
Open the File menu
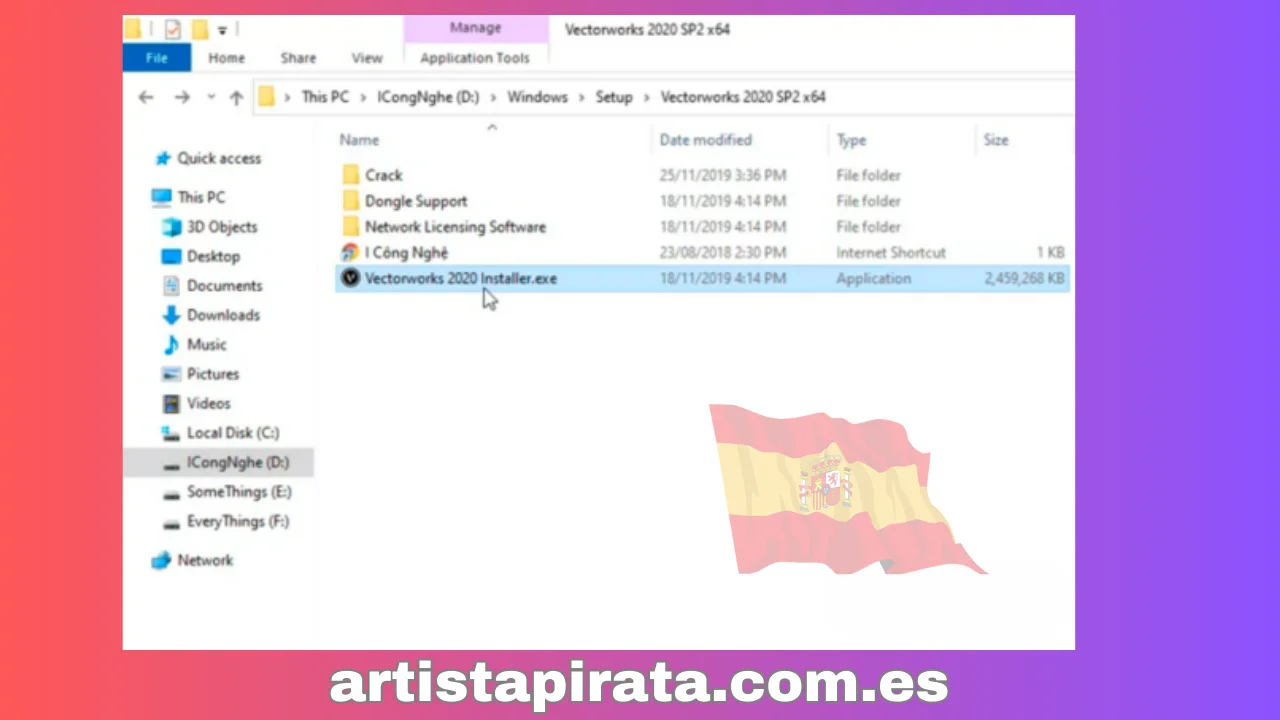(x=157, y=58)
